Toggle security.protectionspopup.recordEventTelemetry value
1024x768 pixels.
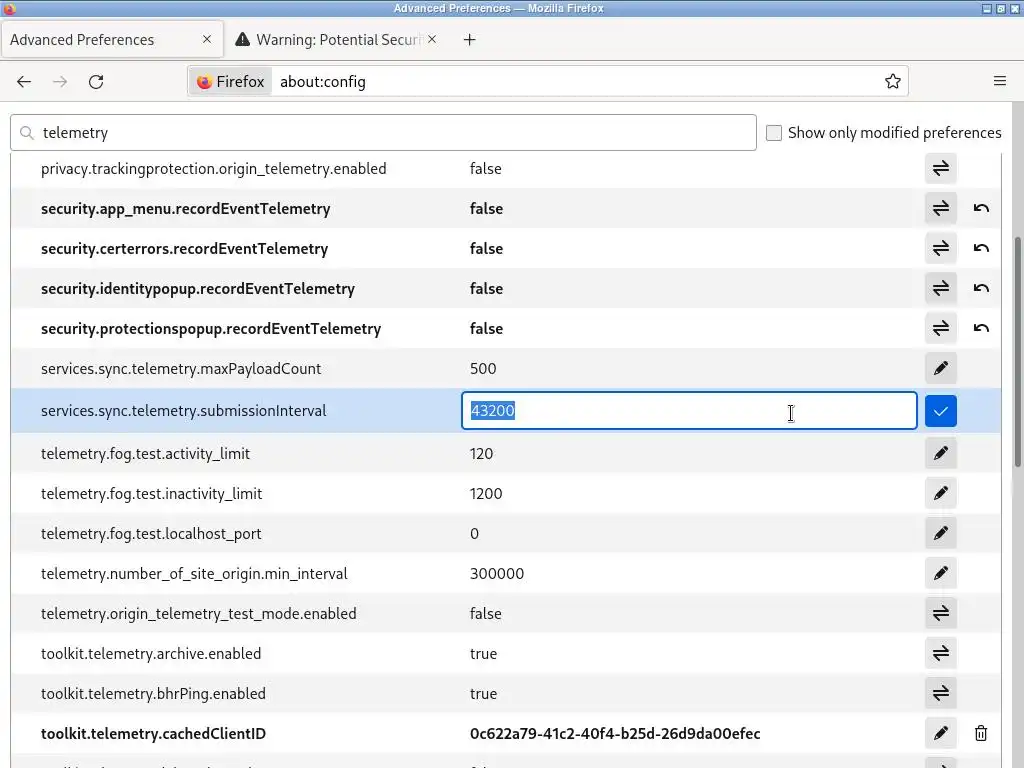click(x=940, y=328)
